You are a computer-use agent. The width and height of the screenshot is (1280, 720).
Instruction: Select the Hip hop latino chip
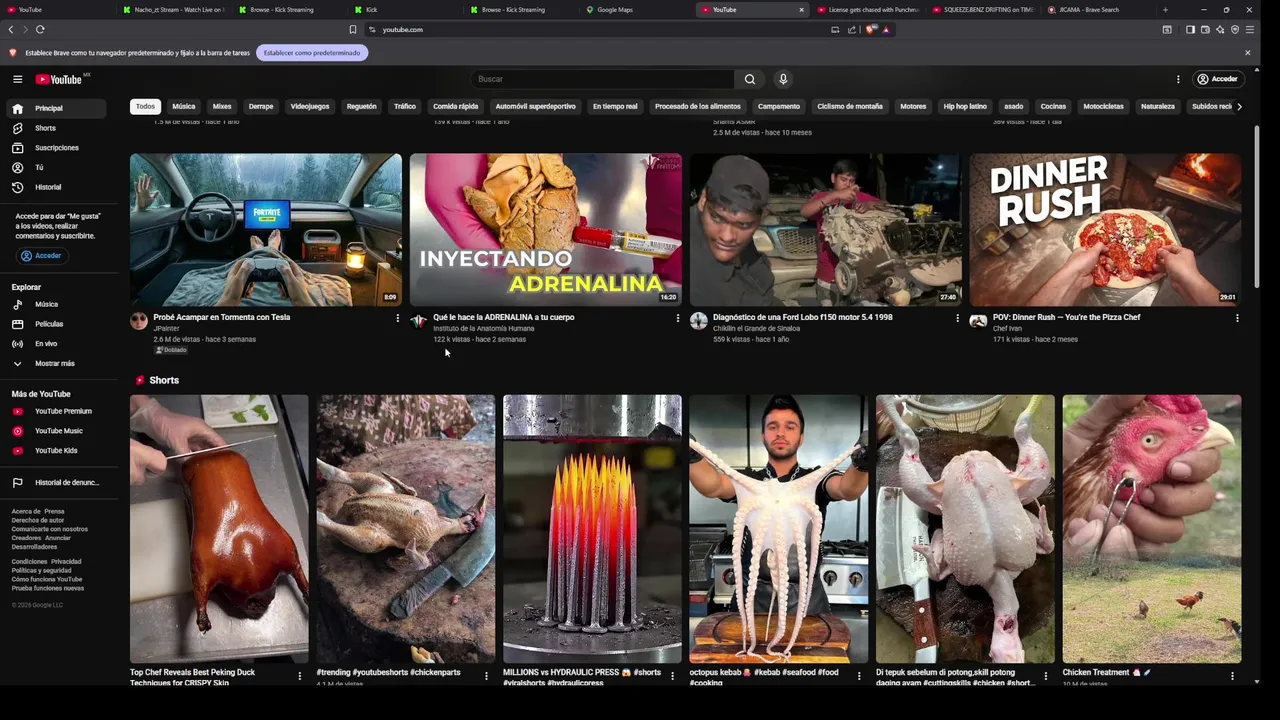(965, 106)
